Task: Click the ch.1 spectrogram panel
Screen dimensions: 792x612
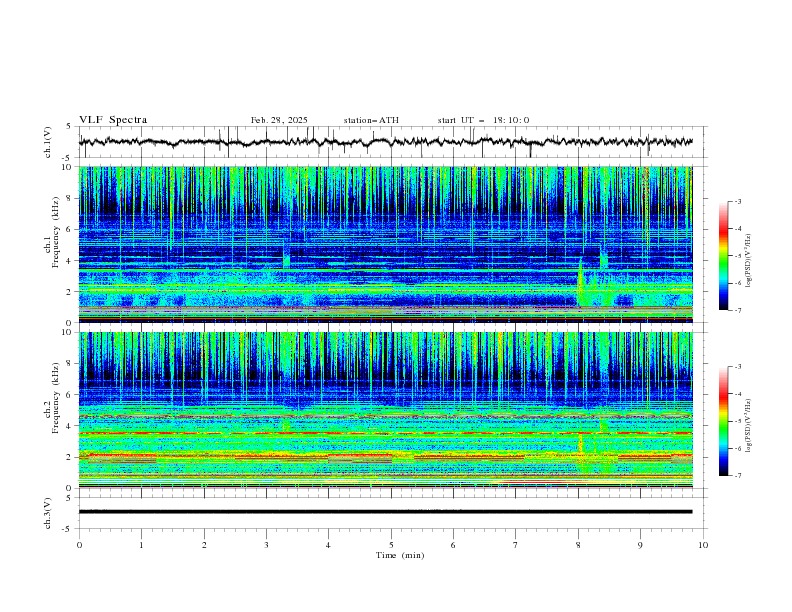Action: 385,244
